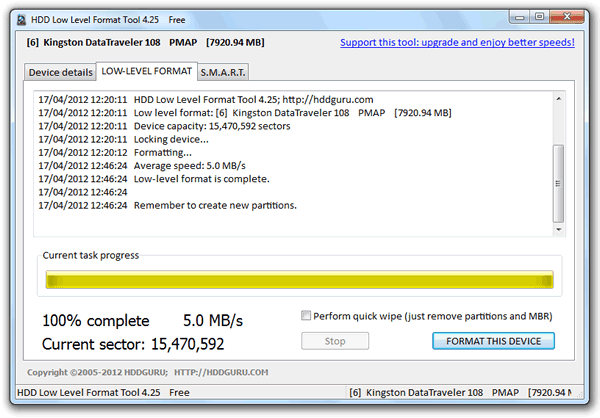
Task: Maximize the HDD Low Level Format window
Action: click(x=540, y=17)
